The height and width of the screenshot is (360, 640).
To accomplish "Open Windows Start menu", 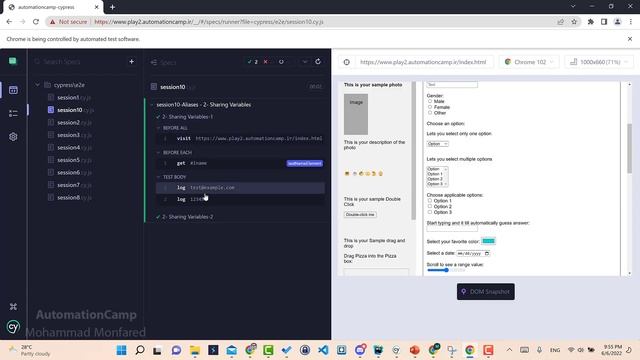I will (x=121, y=350).
